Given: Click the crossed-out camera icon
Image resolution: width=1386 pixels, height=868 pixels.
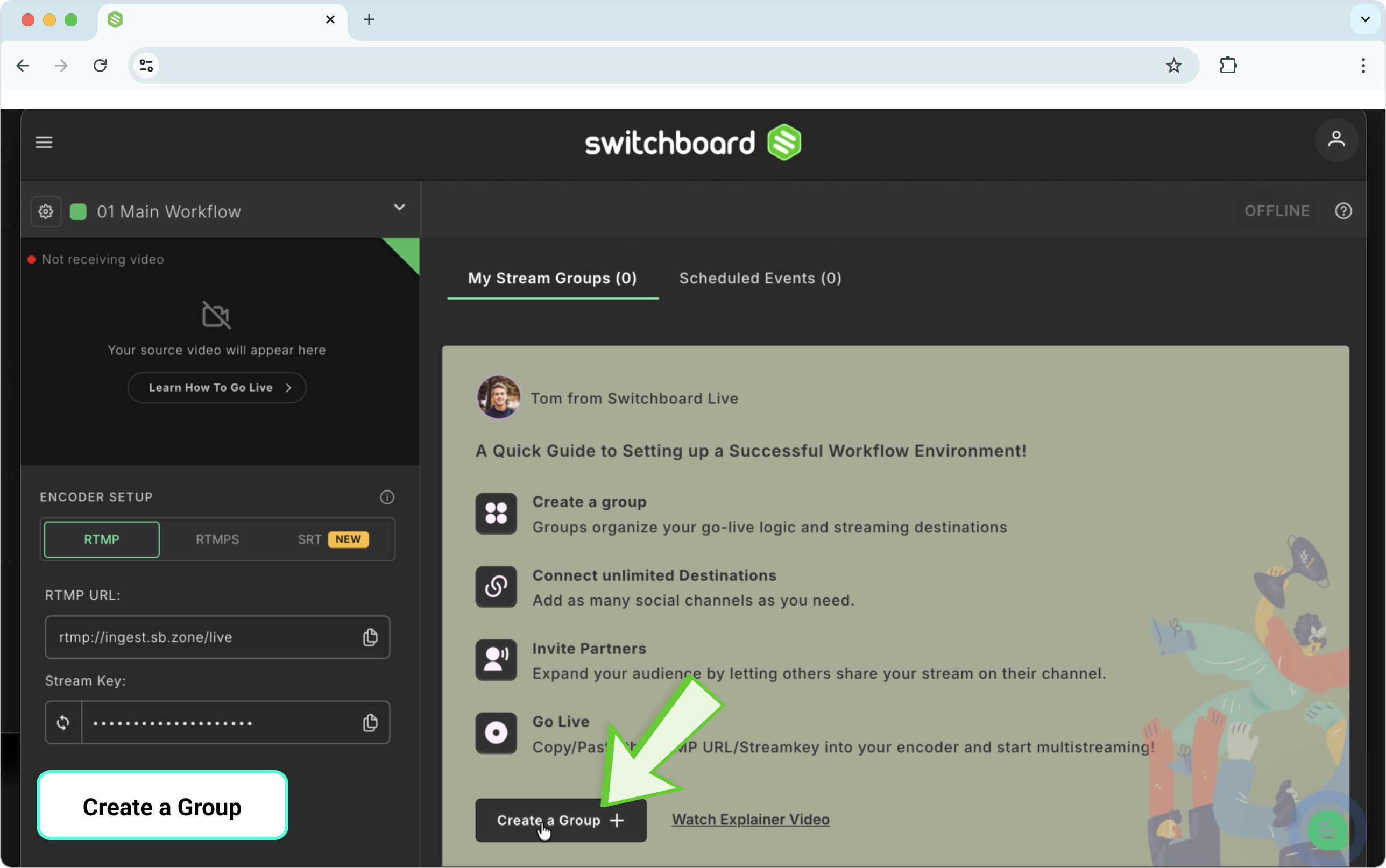Looking at the screenshot, I should point(216,315).
